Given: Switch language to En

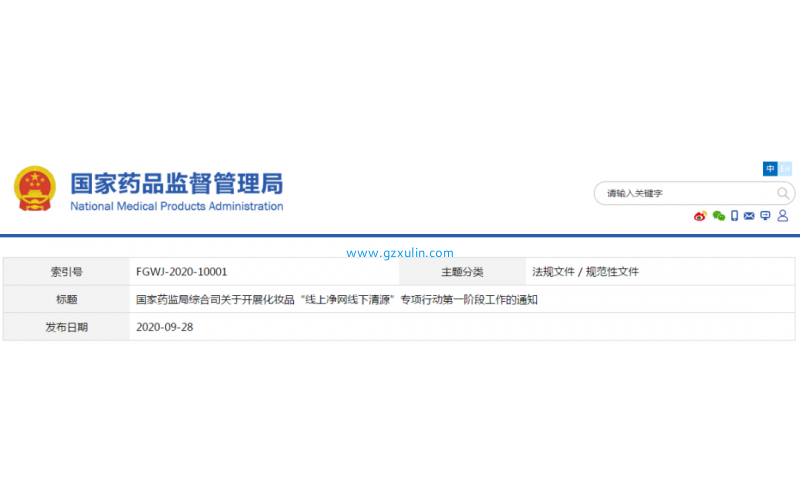Looking at the screenshot, I should 785,169.
